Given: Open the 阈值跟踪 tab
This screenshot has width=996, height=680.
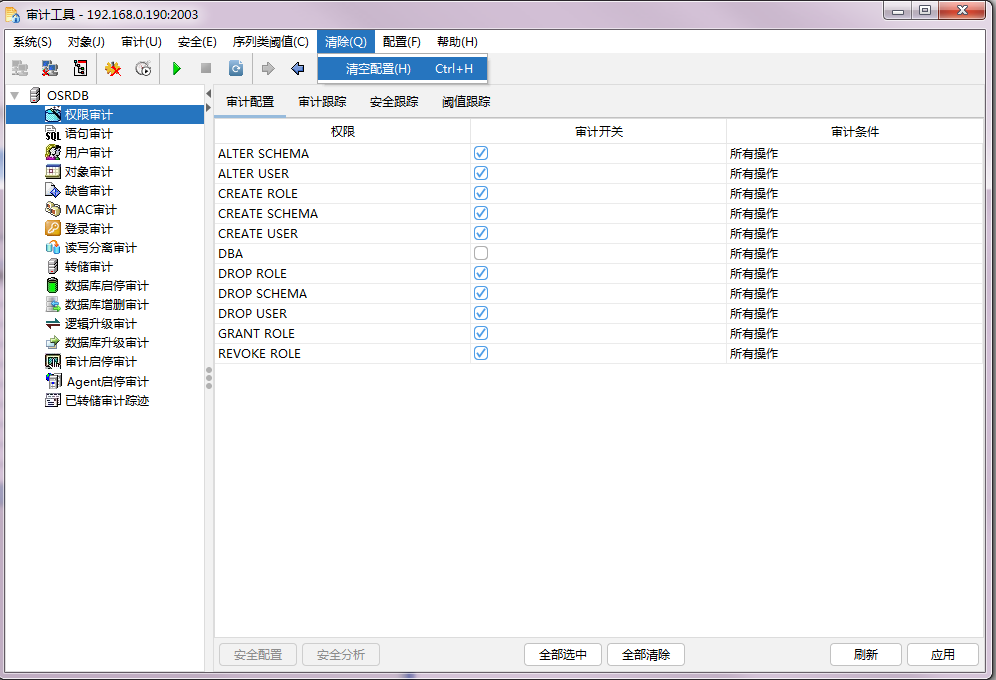Looking at the screenshot, I should (x=464, y=101).
